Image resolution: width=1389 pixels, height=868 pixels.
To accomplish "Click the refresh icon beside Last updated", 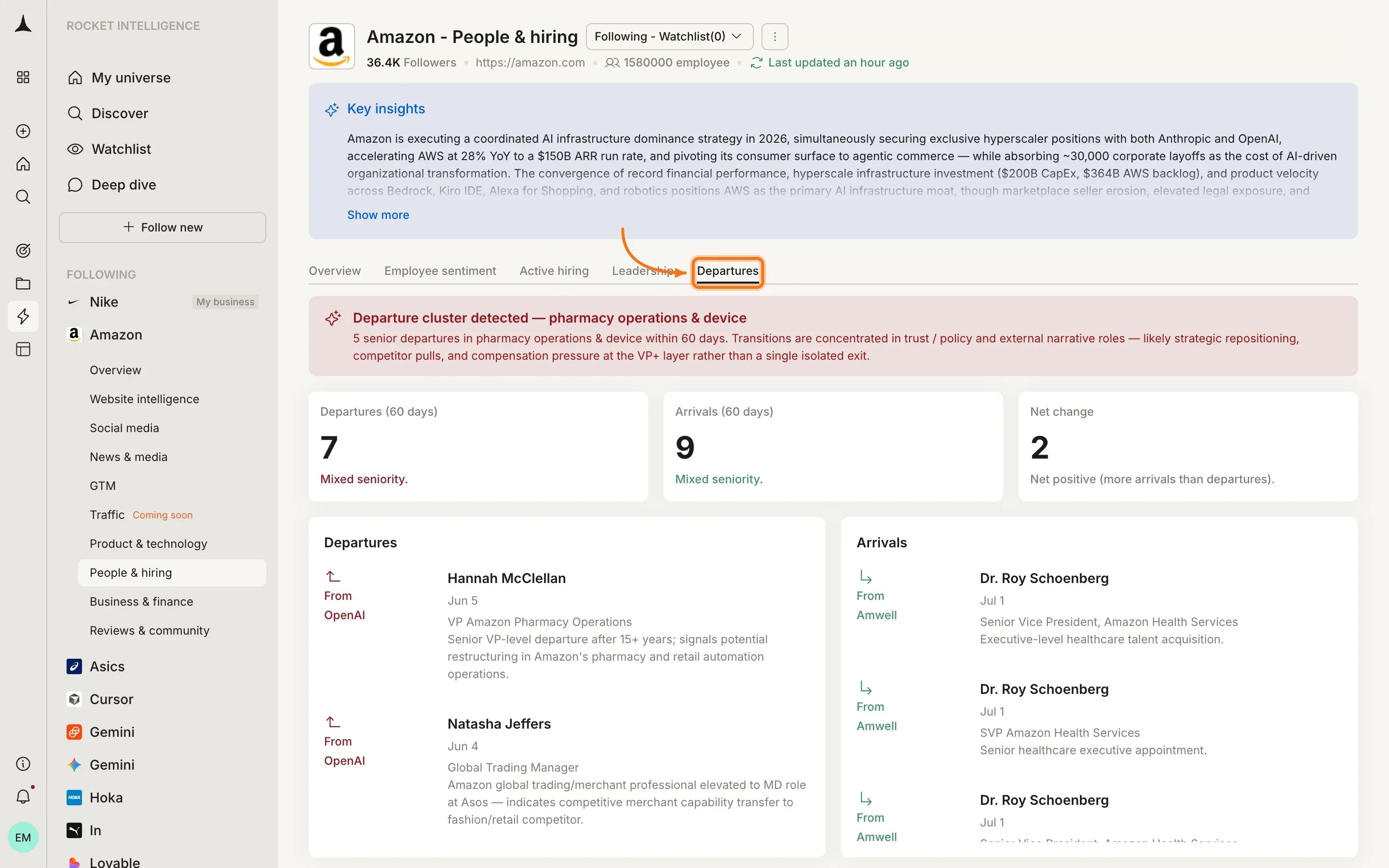I will (757, 63).
